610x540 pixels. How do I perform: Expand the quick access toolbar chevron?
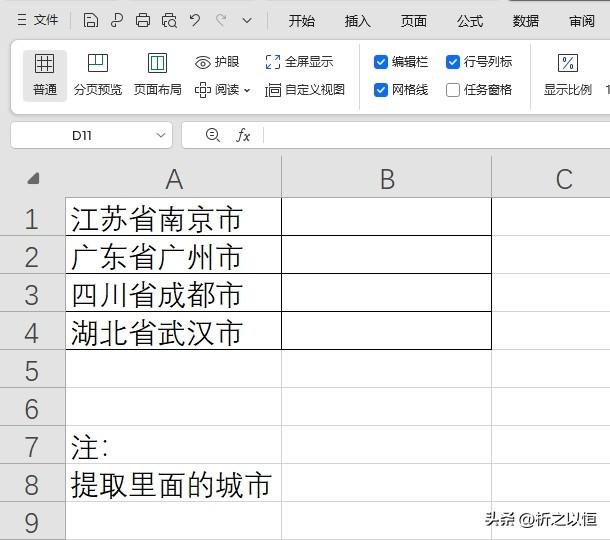[247, 20]
